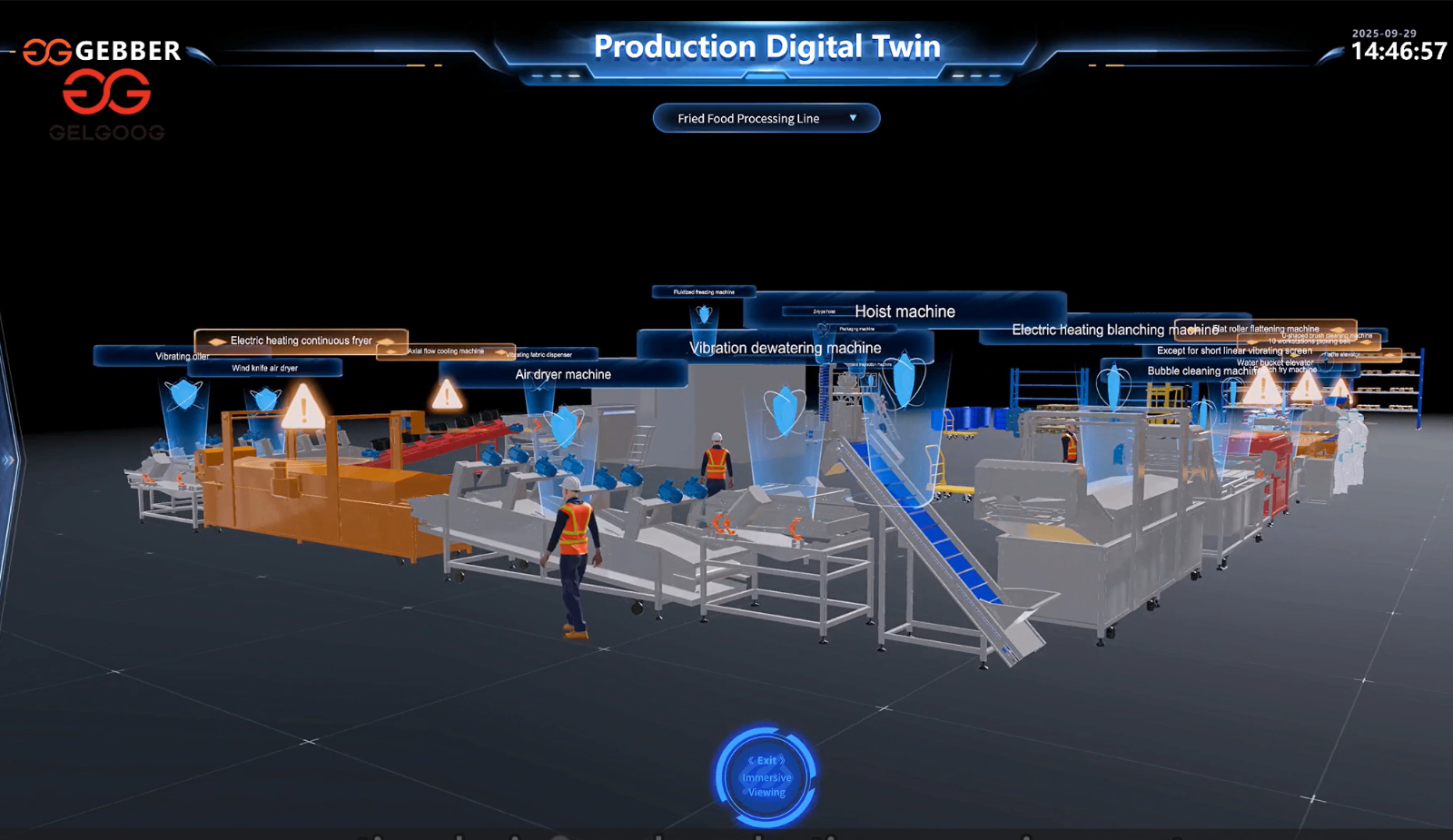Screen dimensions: 1453x840
Task: Click the warning triangle under Axial flow cooling label
Action: [446, 395]
